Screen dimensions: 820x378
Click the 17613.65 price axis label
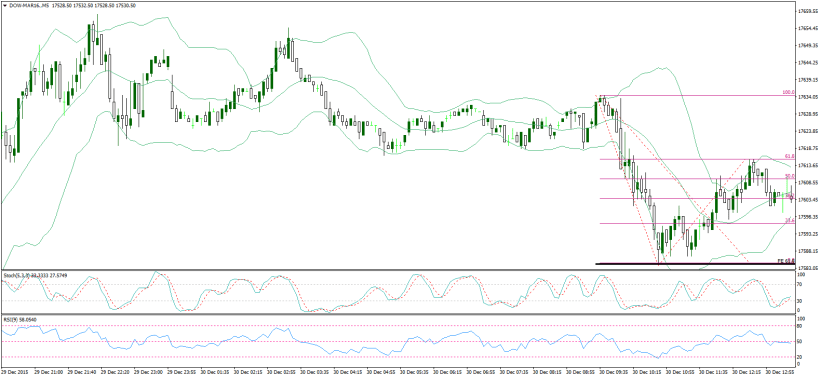(x=808, y=165)
